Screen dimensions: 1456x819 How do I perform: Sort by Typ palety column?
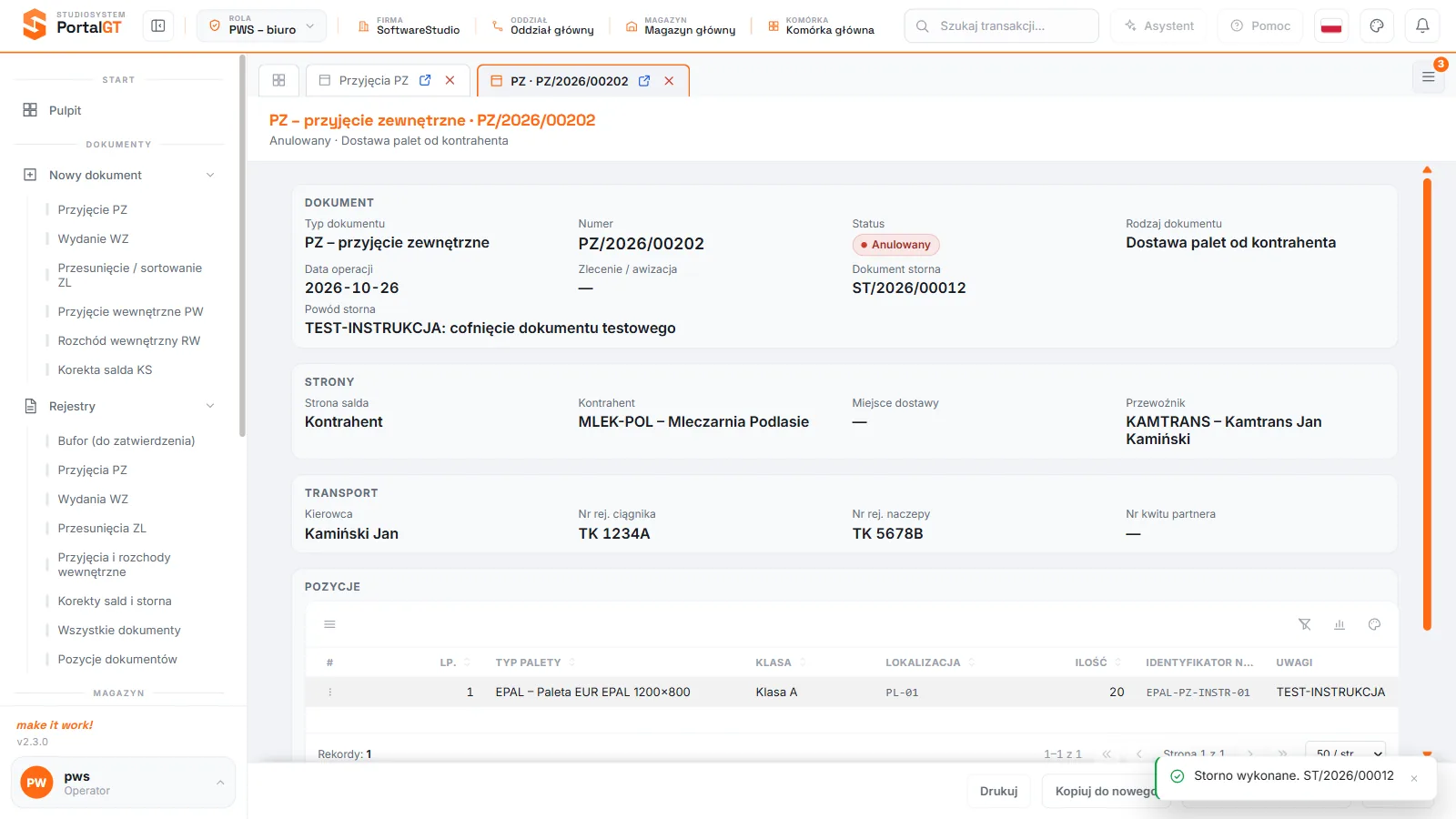point(535,662)
